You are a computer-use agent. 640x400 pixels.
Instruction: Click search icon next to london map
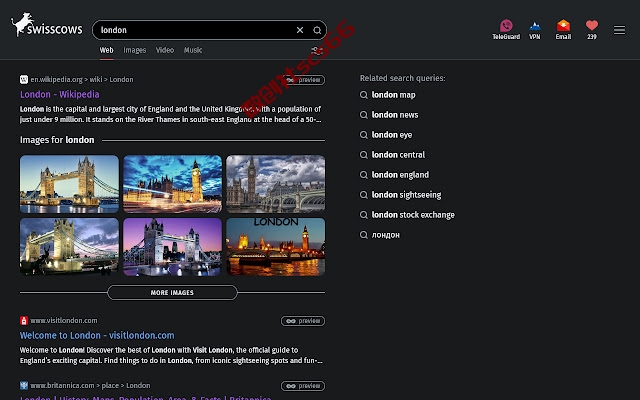[x=364, y=95]
